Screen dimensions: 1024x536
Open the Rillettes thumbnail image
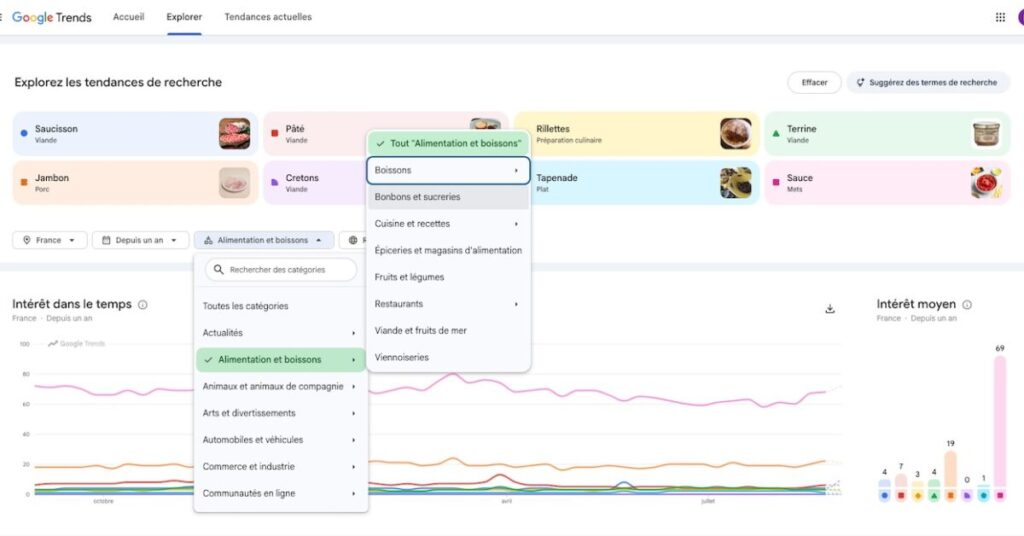pos(736,134)
